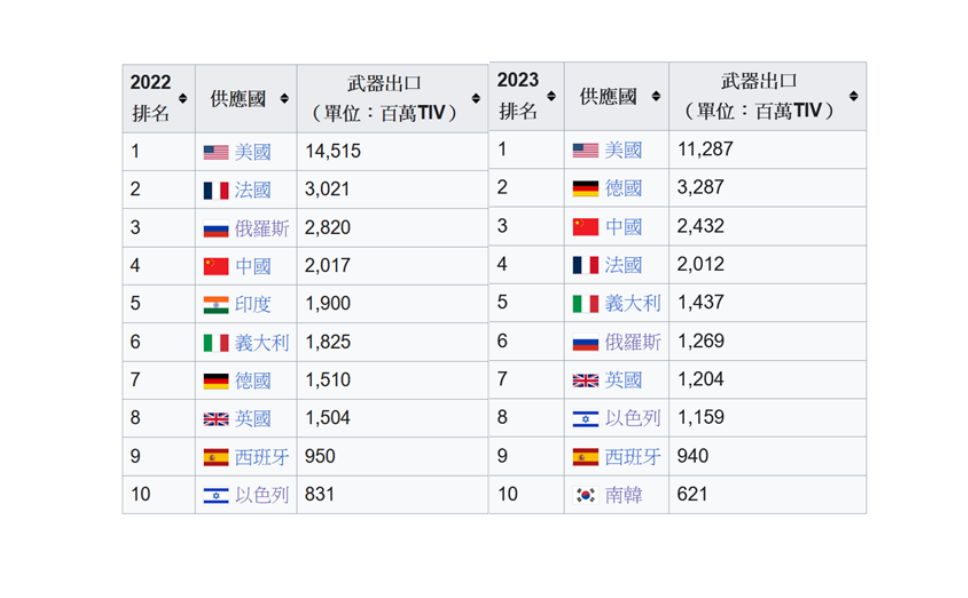The height and width of the screenshot is (598, 968).
Task: Click the India flag icon in 2022 table
Action: click(x=216, y=305)
